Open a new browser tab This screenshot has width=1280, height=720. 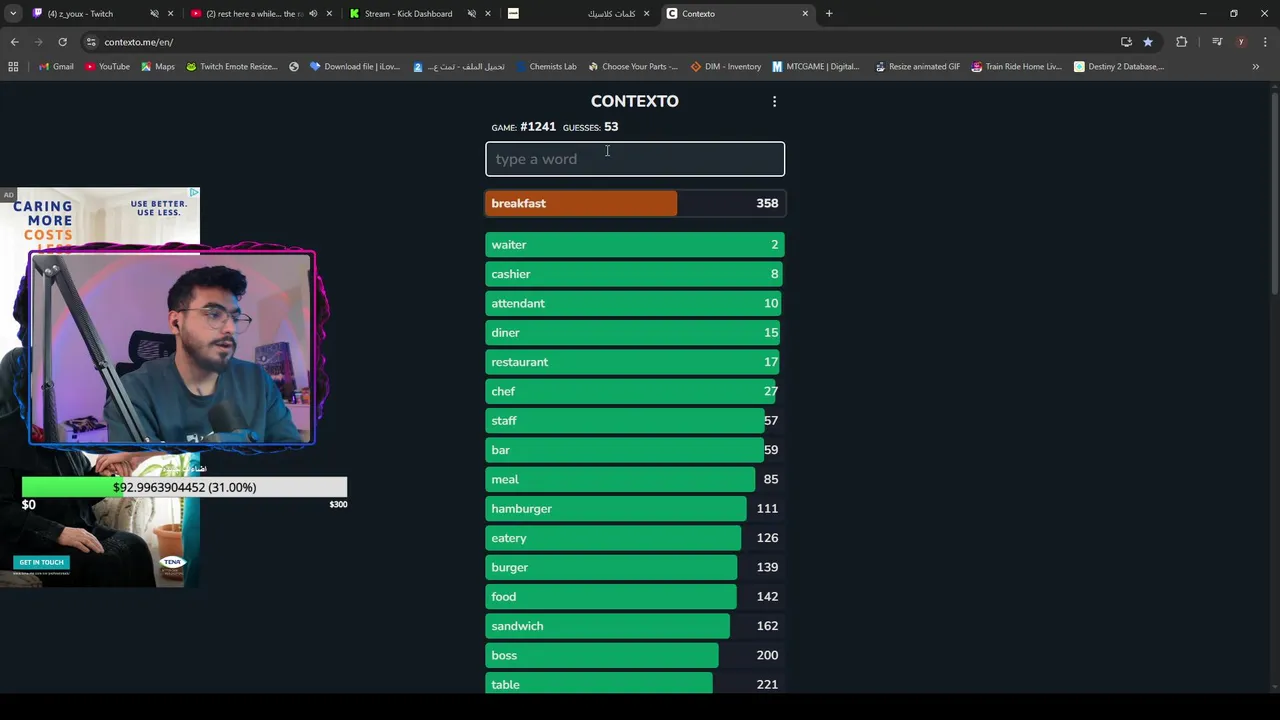(x=829, y=14)
